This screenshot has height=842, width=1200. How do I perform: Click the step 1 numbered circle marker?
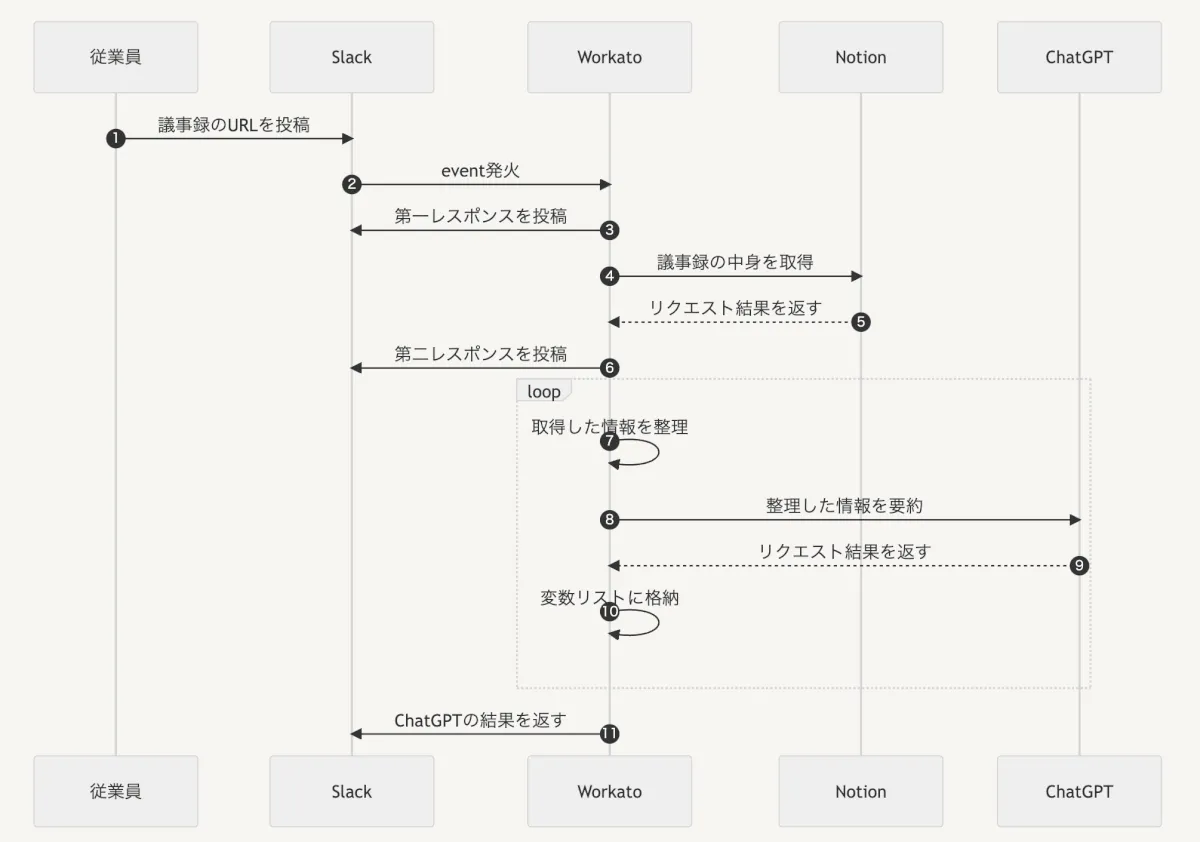point(116,138)
